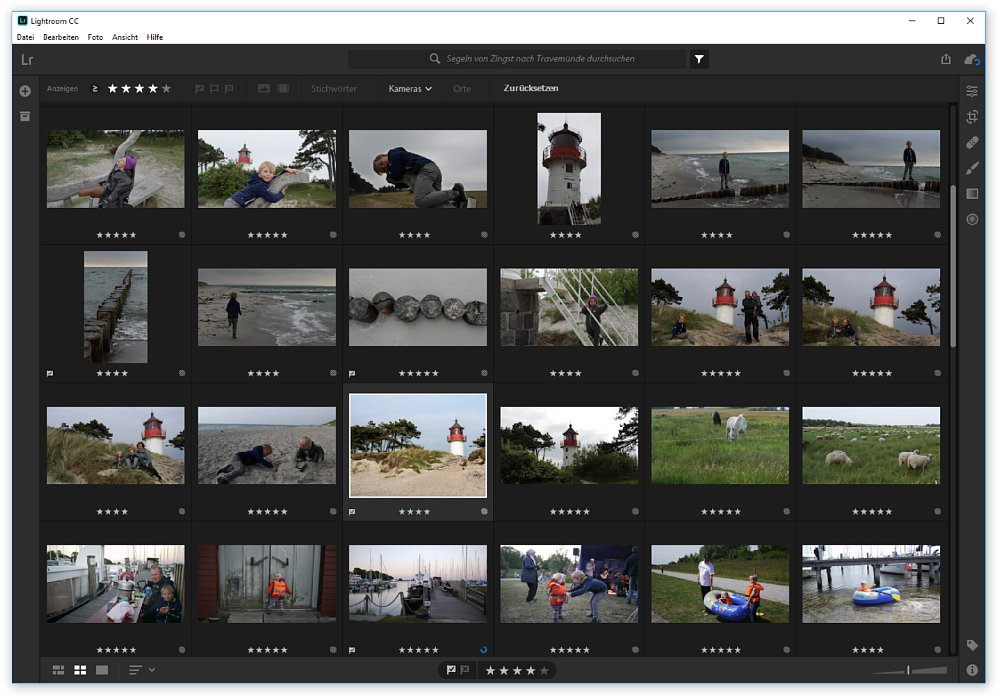Select the Linear Gradient tool
This screenshot has height=698, width=1000.
971,193
